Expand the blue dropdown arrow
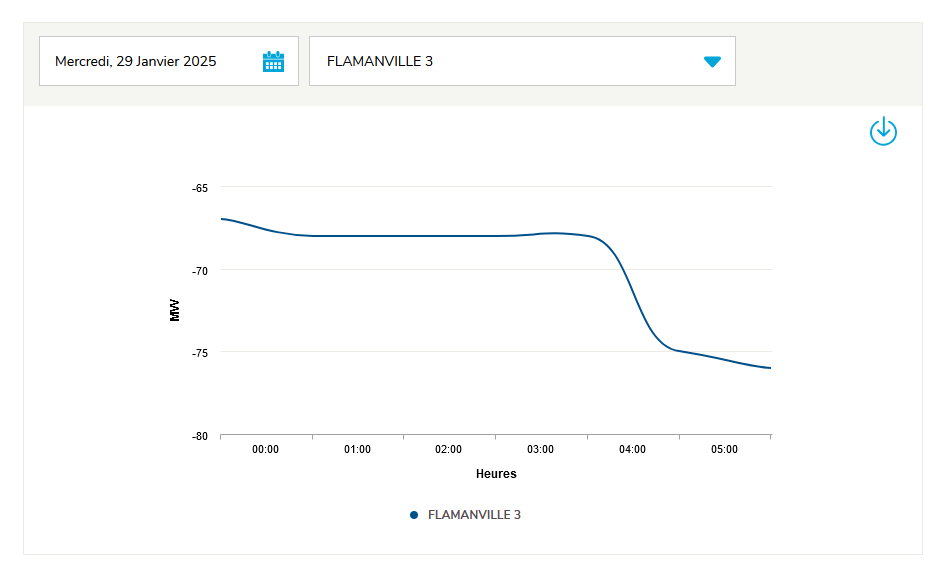This screenshot has height=568, width=946. coord(712,61)
